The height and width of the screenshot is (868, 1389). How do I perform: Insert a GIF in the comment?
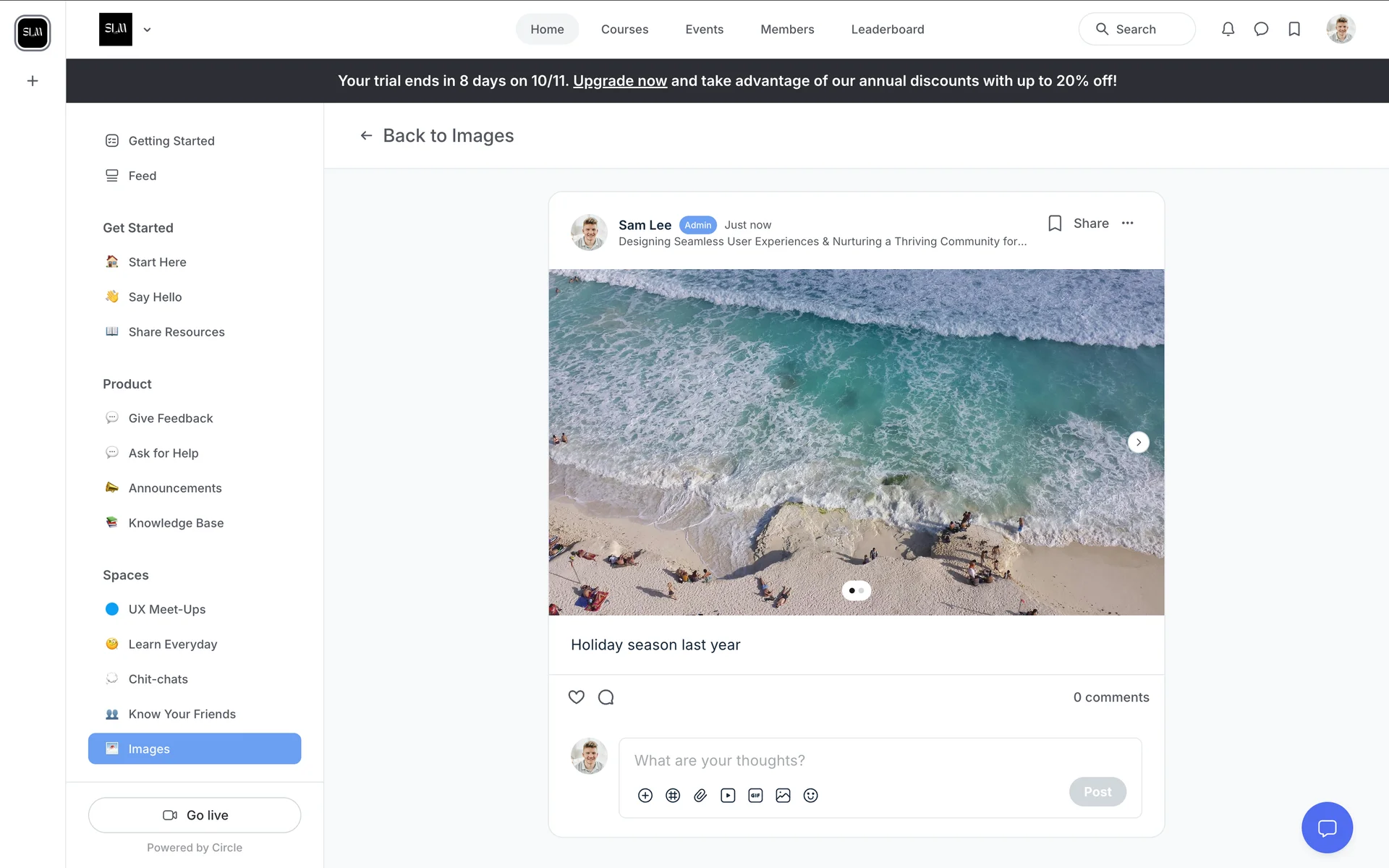pyautogui.click(x=755, y=796)
